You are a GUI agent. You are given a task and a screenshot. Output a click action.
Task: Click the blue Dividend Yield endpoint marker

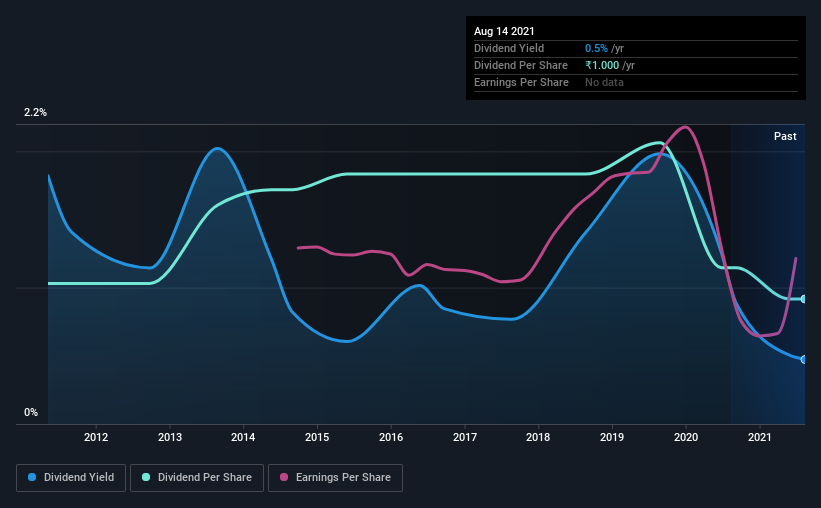coord(803,359)
